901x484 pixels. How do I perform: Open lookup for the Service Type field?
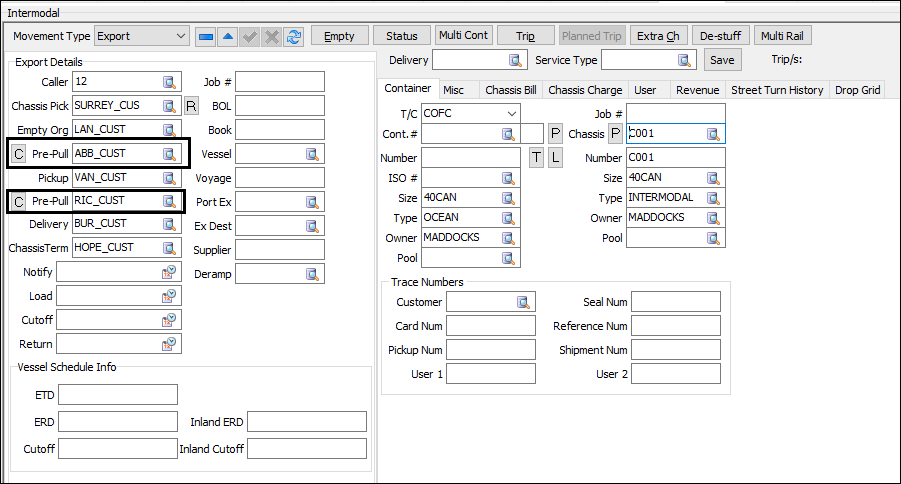click(686, 60)
